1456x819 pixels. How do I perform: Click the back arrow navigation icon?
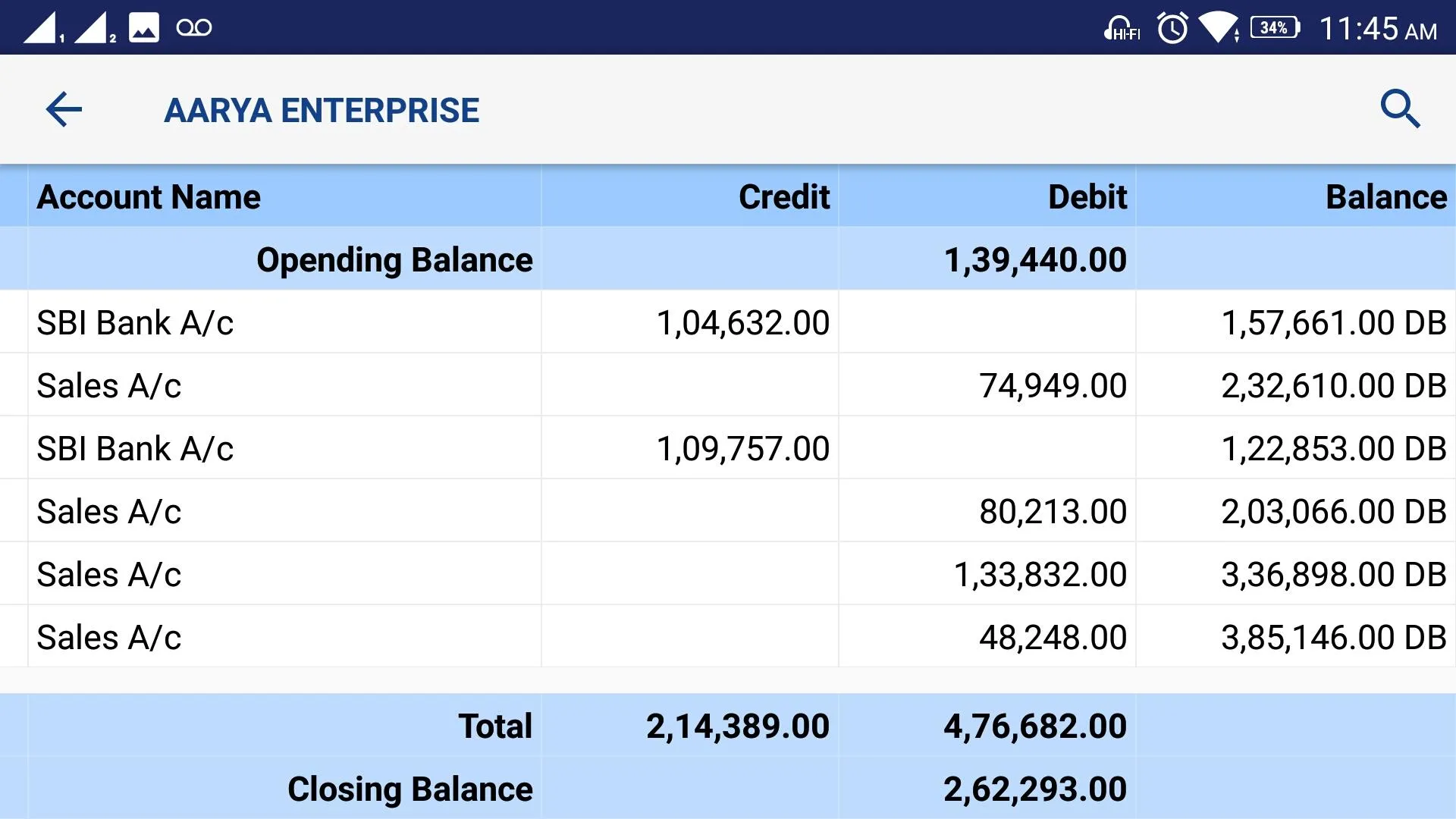coord(64,109)
